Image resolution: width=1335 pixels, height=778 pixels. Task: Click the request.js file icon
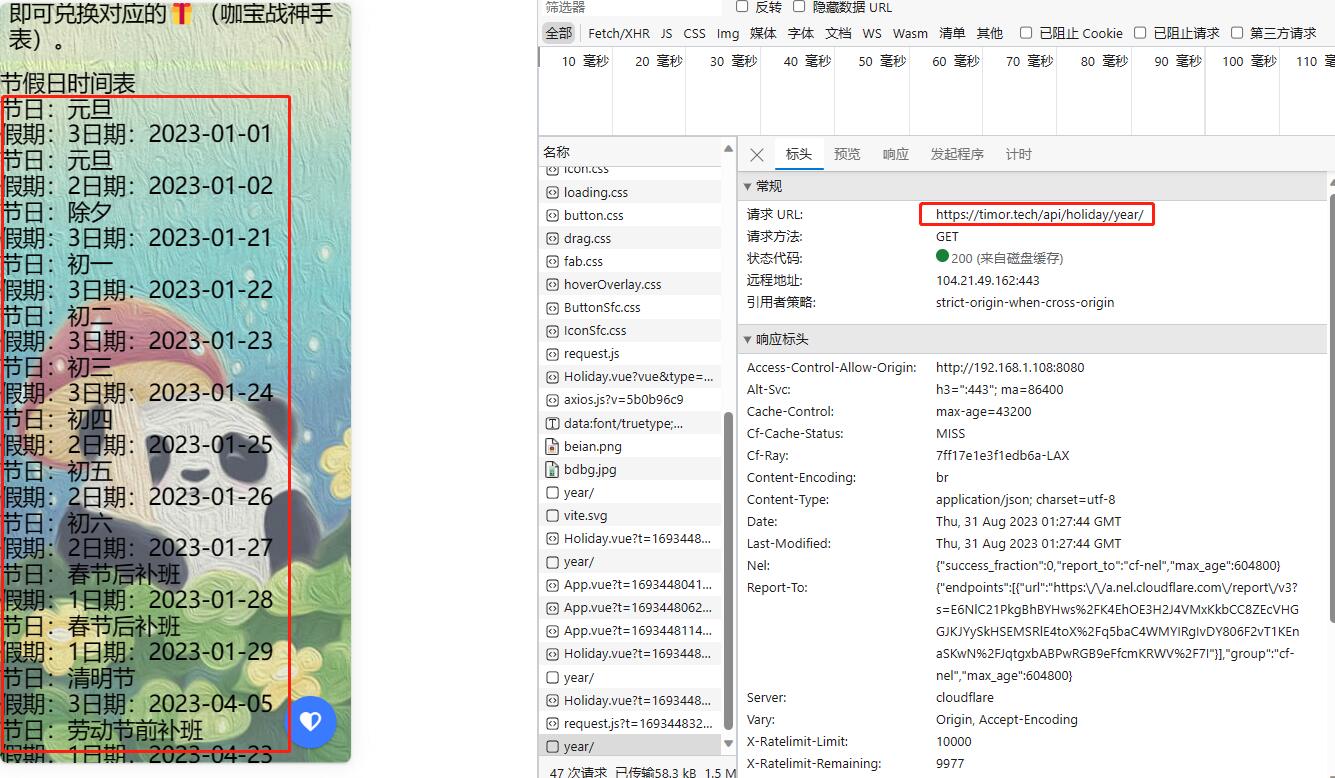pos(552,353)
